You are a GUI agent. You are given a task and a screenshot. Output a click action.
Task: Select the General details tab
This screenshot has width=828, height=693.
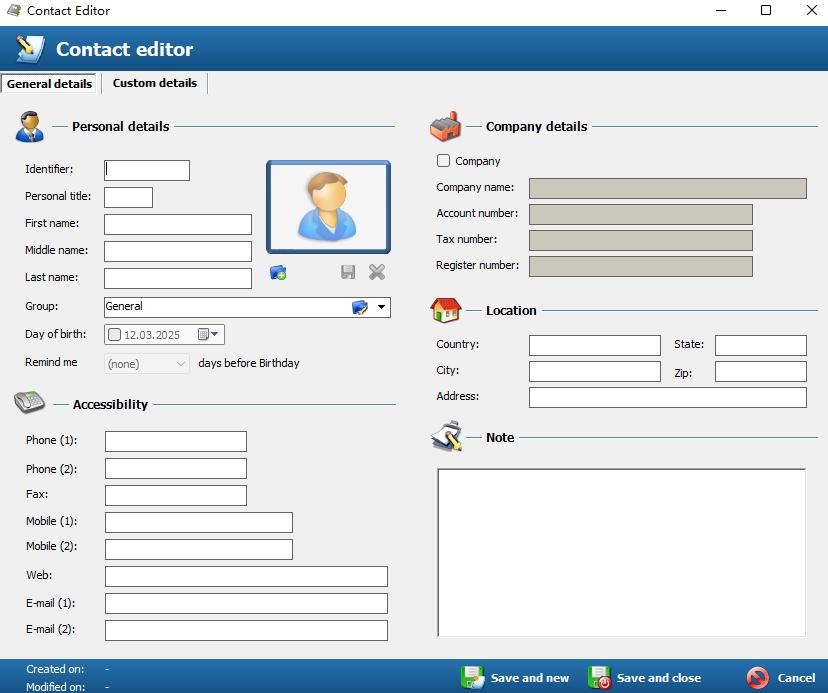[x=49, y=84]
